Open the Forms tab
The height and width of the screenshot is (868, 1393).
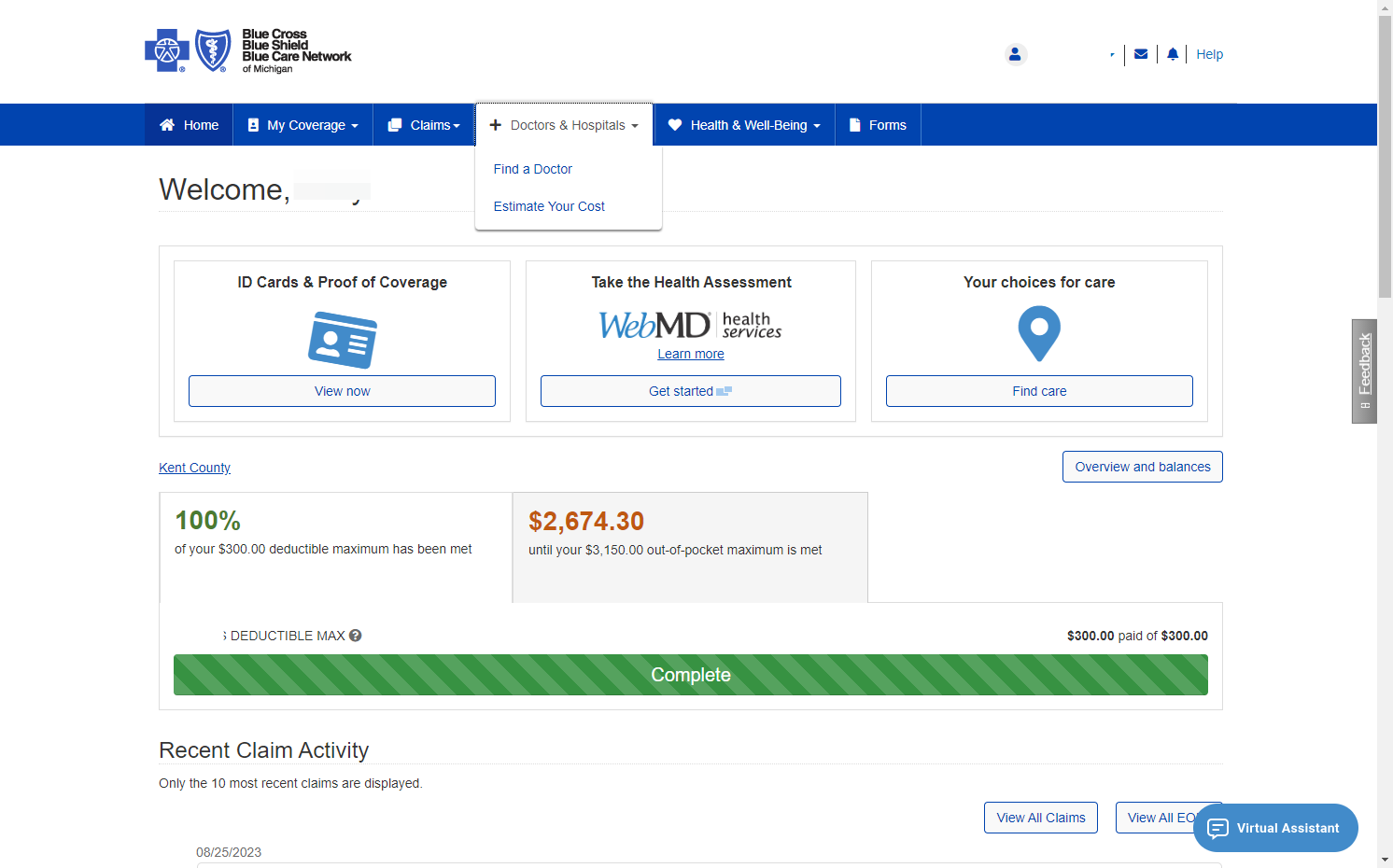click(x=878, y=125)
